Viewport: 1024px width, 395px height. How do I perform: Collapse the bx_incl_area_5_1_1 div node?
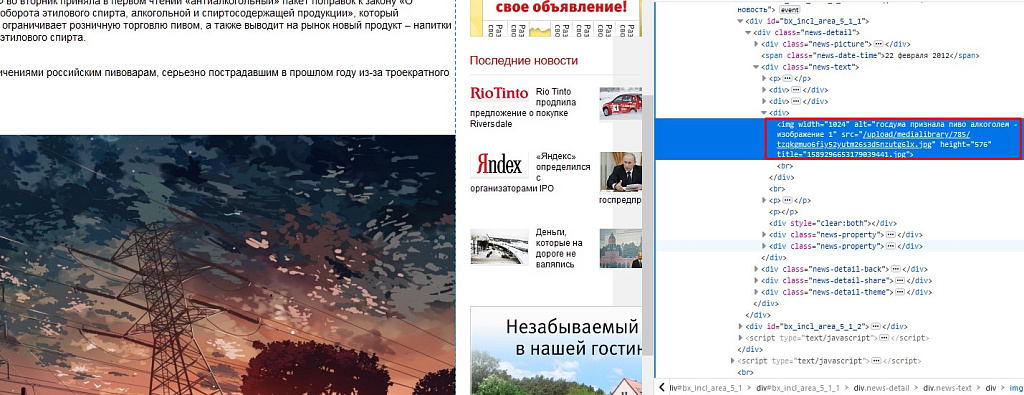click(741, 21)
